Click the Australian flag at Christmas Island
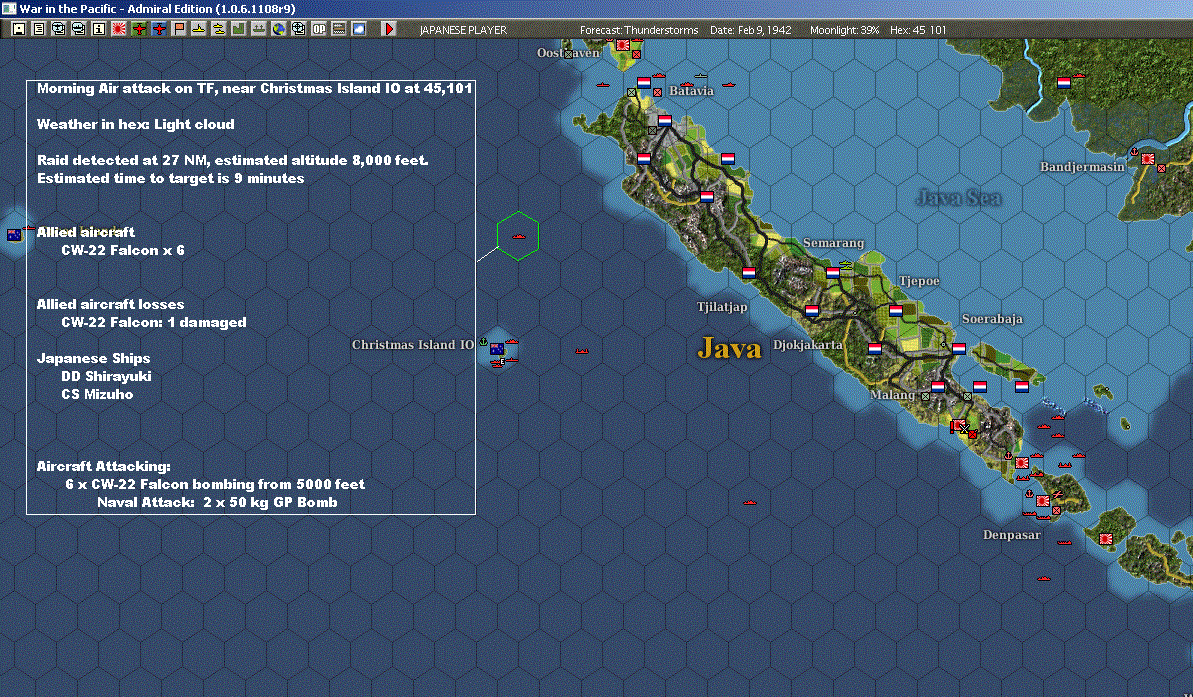1193x697 pixels. [497, 348]
